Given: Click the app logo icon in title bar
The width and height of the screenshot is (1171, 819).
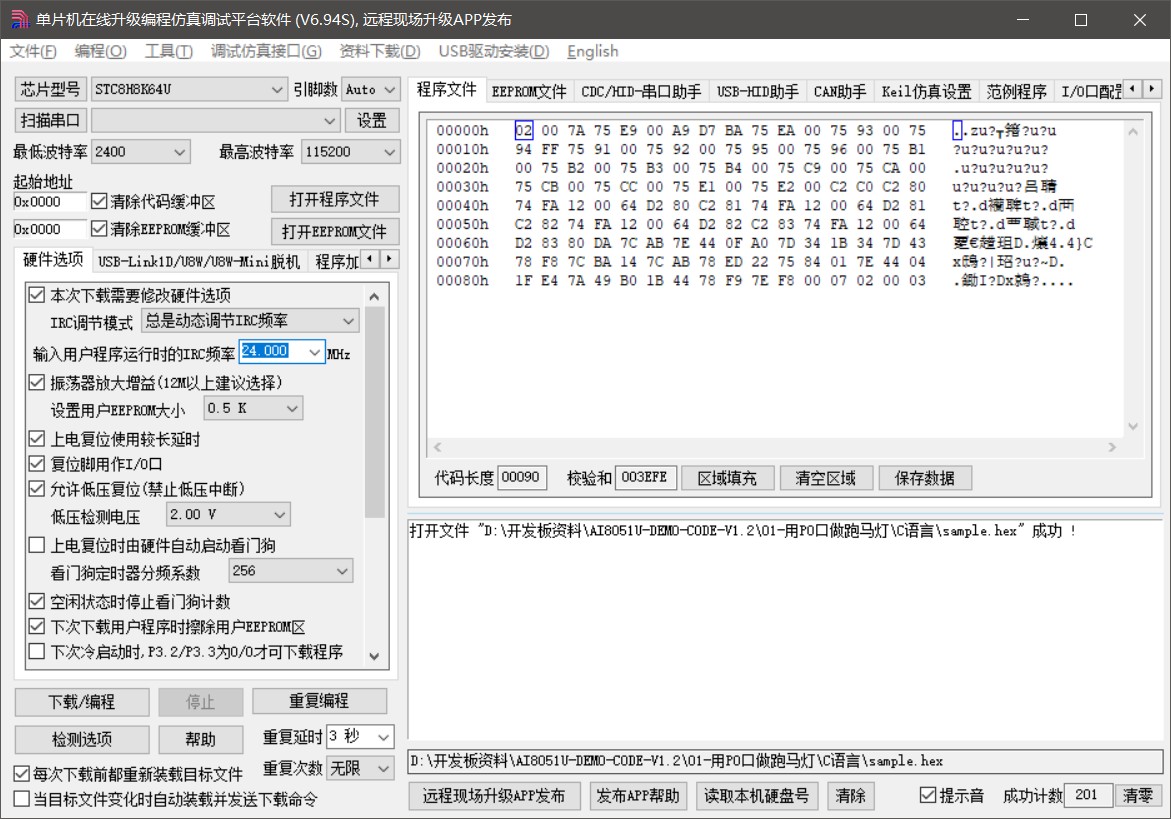Looking at the screenshot, I should [18, 20].
